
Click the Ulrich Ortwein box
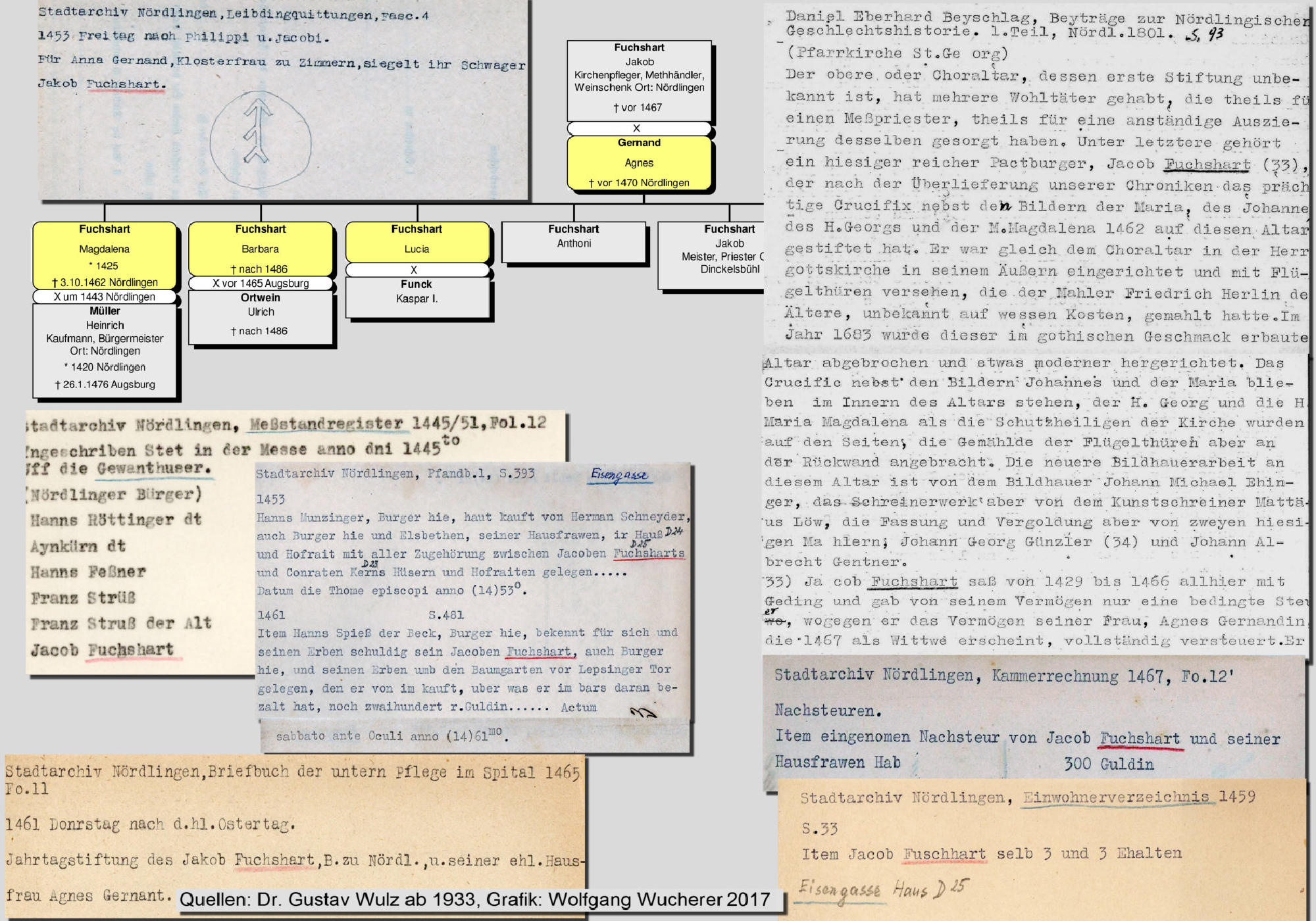[x=261, y=316]
